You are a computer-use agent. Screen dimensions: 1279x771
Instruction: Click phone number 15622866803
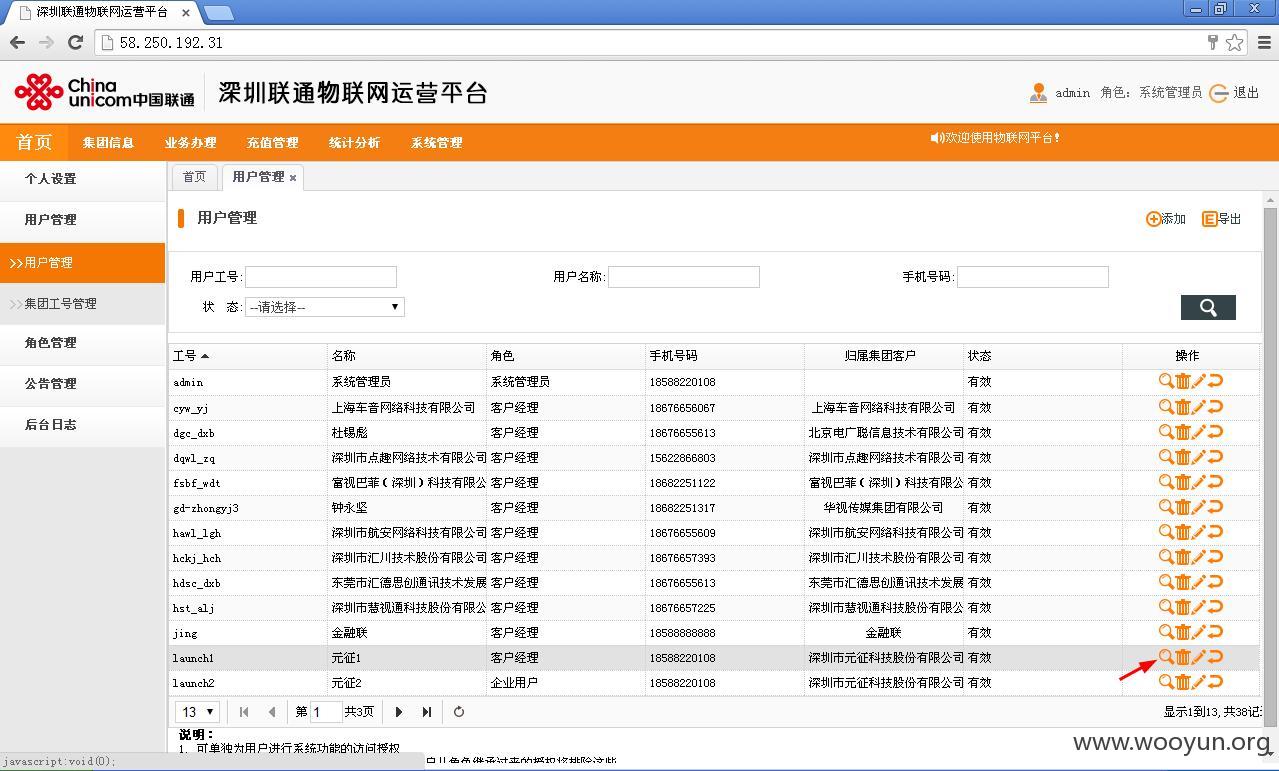[682, 458]
